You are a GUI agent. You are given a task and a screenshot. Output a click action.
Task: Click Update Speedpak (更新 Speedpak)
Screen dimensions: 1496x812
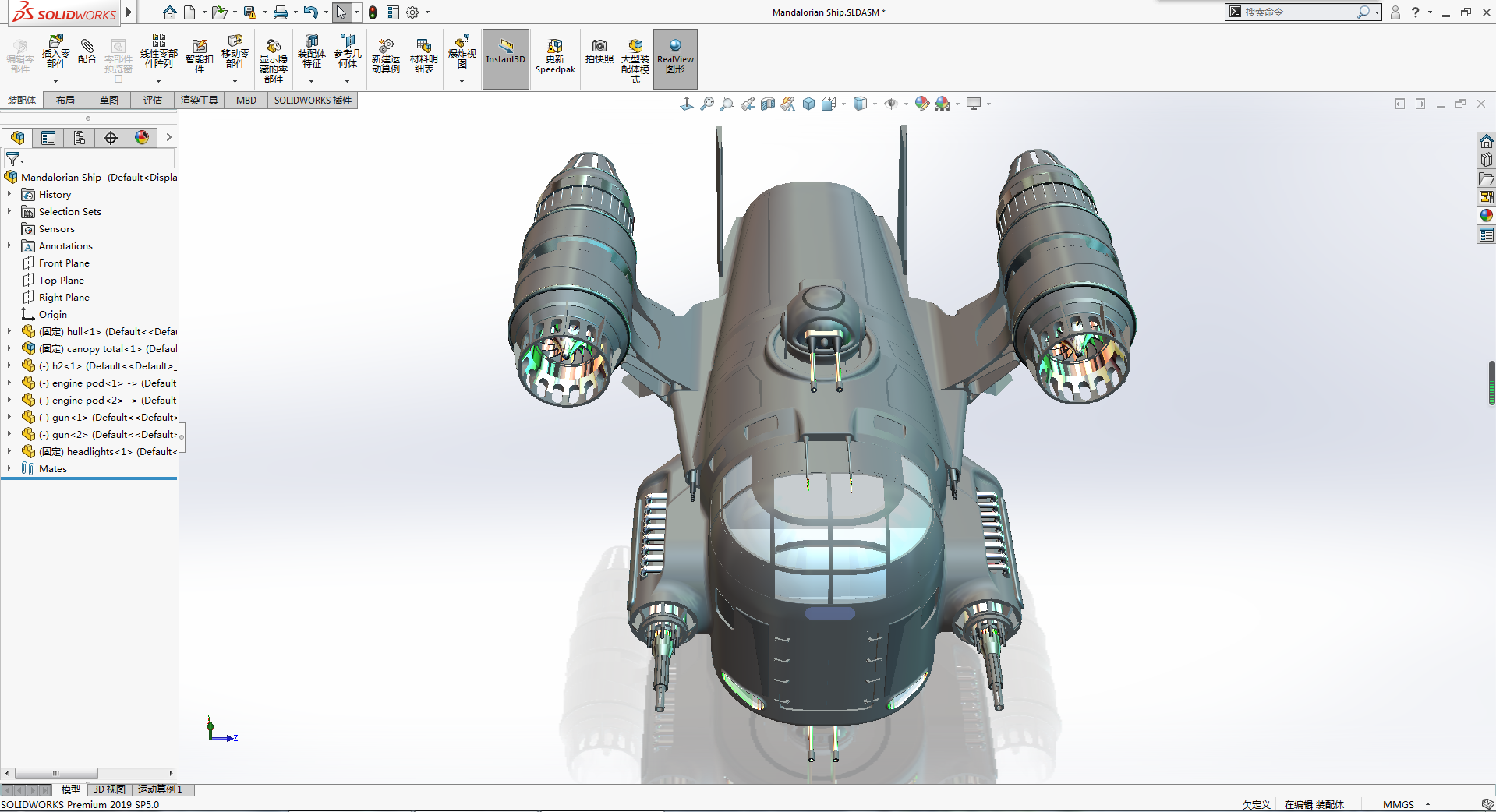click(555, 56)
